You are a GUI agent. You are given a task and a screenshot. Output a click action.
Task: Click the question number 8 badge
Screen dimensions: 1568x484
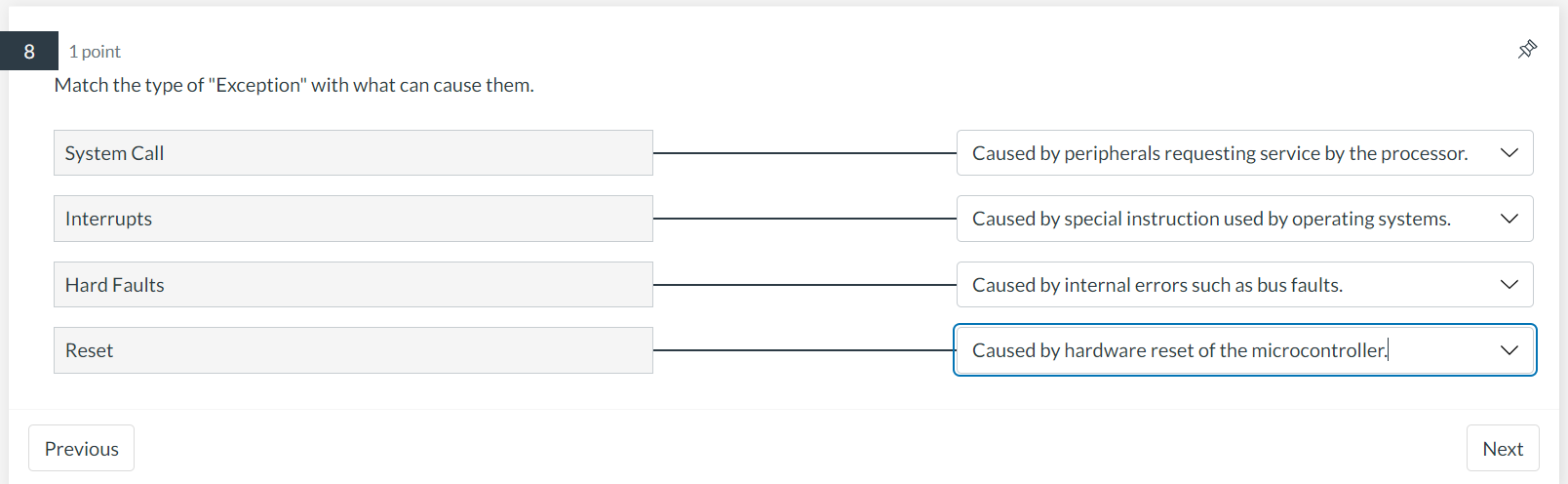click(29, 51)
